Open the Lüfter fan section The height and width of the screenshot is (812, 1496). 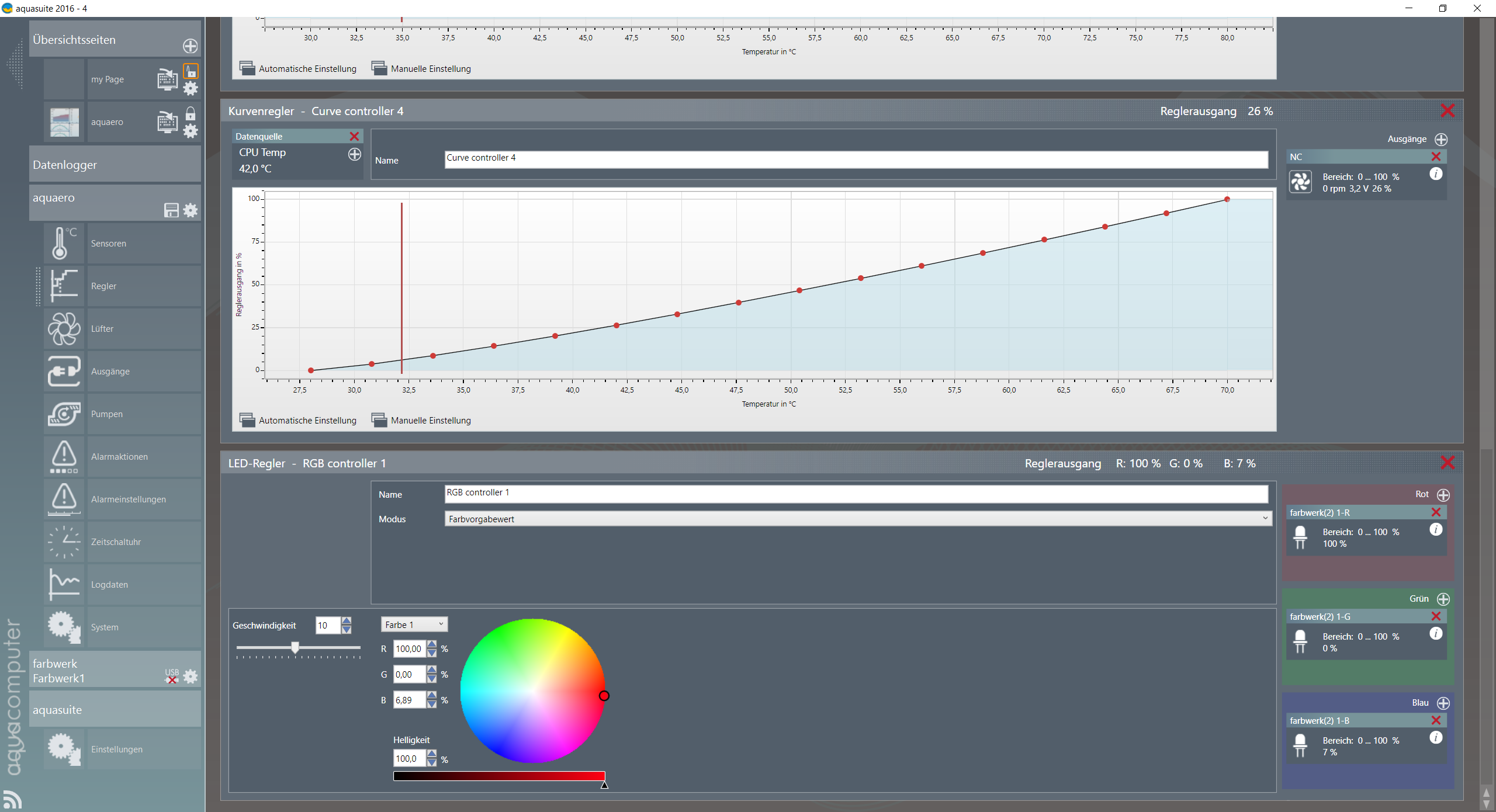click(64, 329)
